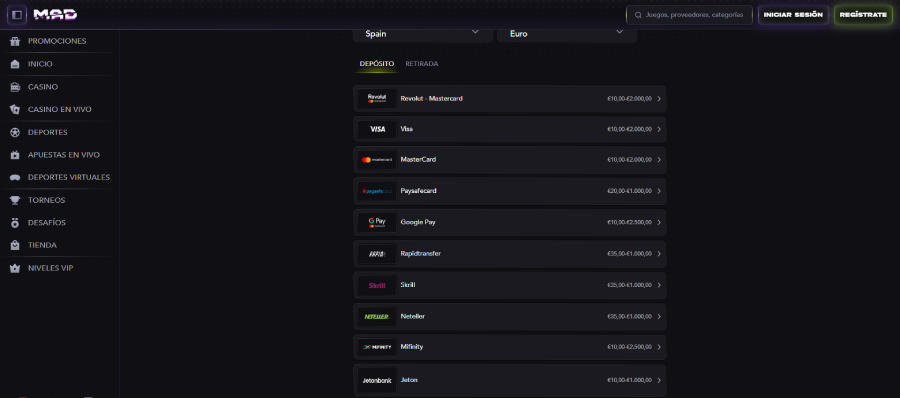Click the Paysafecard €20,00-€1.000,00 limit text
The height and width of the screenshot is (398, 900).
click(x=629, y=191)
